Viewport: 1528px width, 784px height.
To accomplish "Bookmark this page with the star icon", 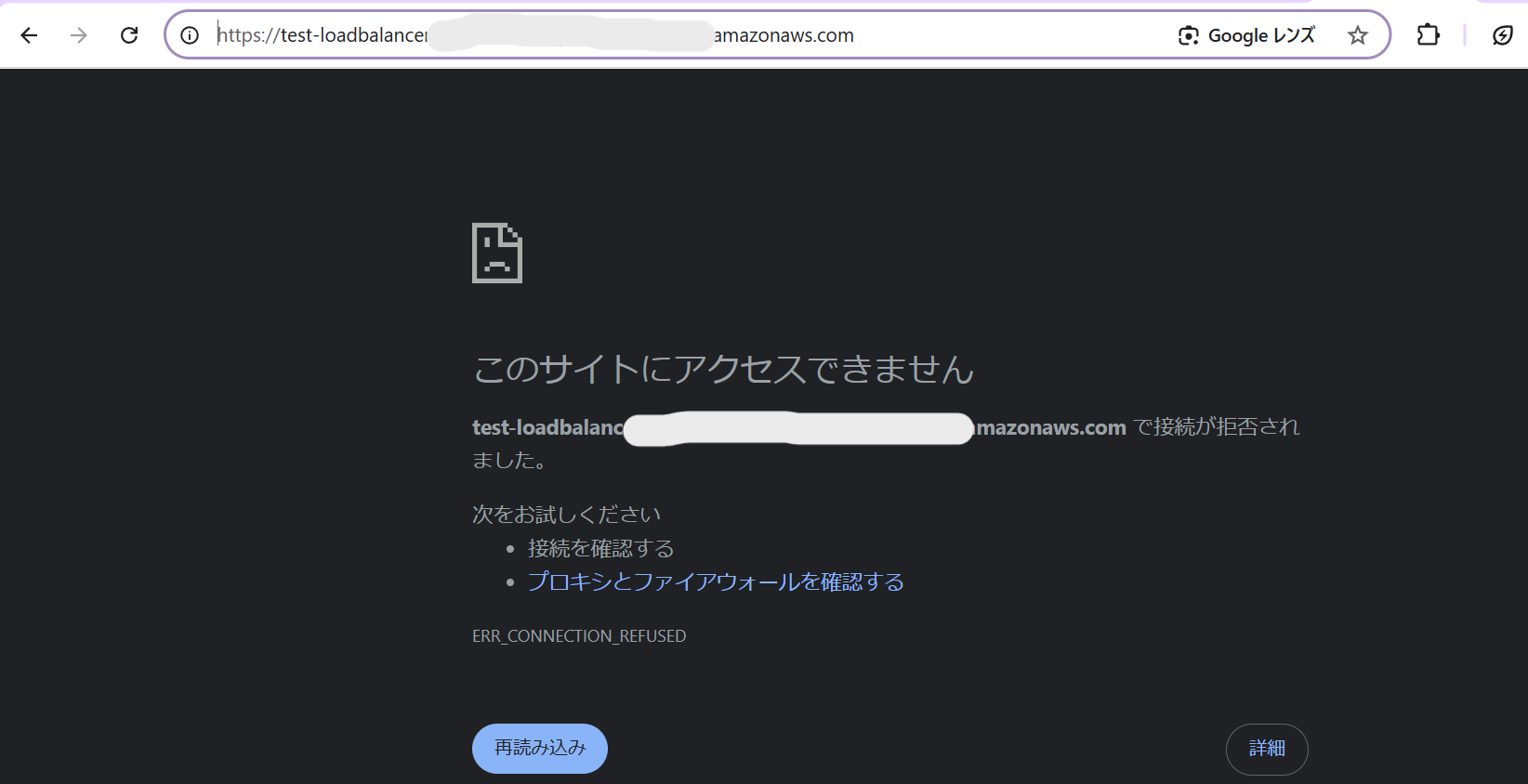I will [x=1358, y=35].
